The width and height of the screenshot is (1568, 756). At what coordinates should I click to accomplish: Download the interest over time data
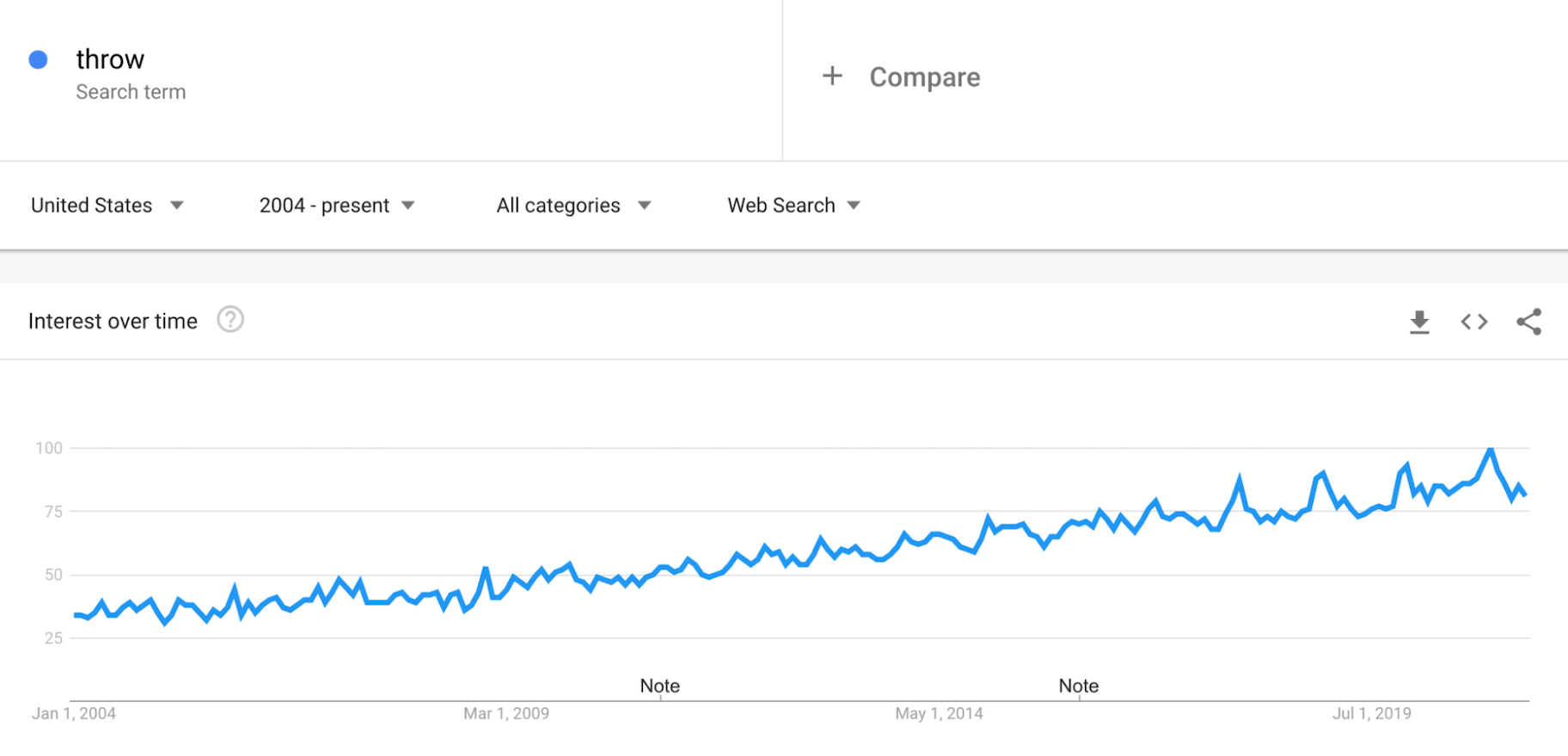pos(1419,322)
